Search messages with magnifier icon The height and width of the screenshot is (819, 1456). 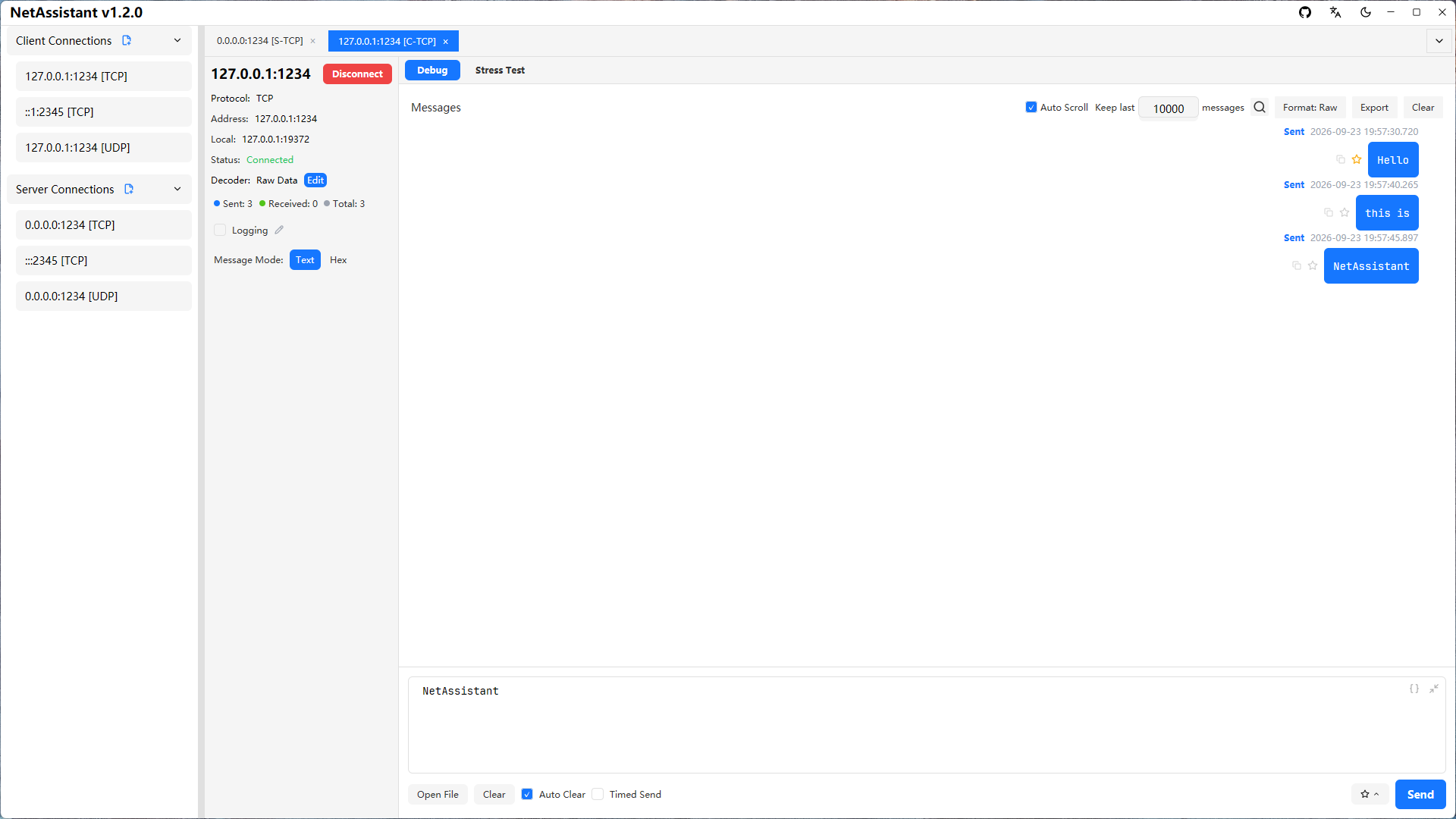1260,107
